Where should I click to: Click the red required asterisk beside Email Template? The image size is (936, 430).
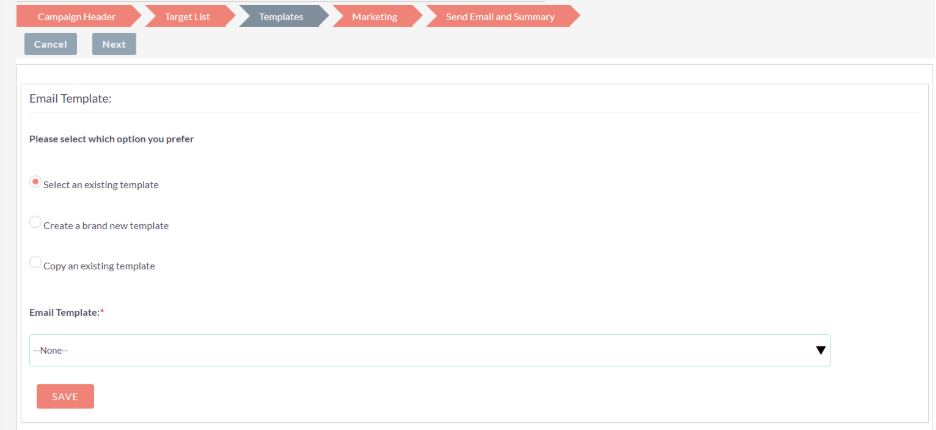click(x=102, y=313)
